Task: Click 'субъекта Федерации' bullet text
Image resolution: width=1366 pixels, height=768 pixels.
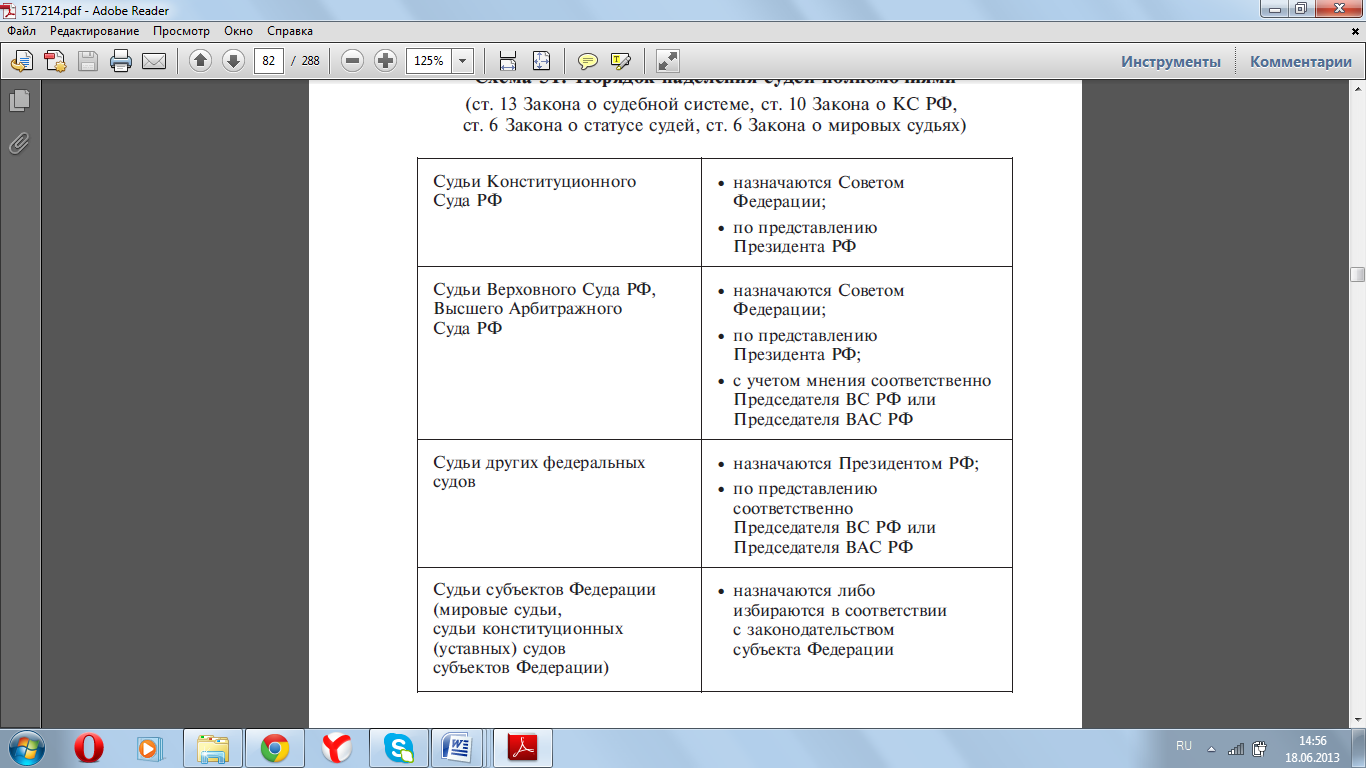Action: [x=813, y=649]
